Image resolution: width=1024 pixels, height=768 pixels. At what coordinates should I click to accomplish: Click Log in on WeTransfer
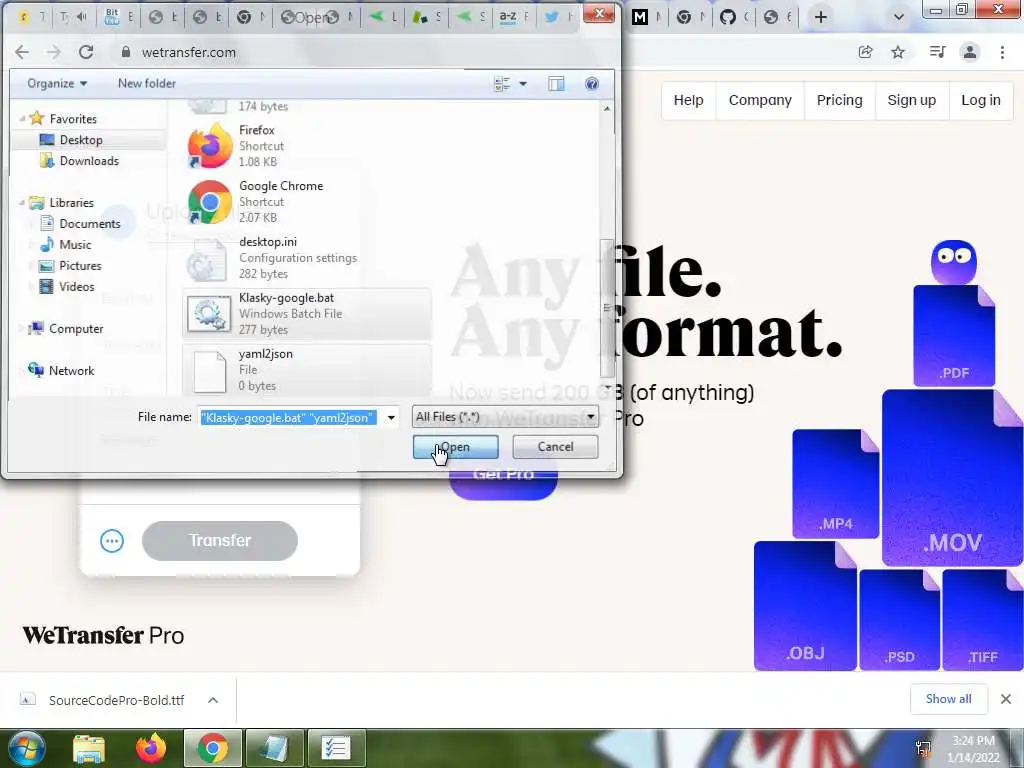[x=981, y=100]
